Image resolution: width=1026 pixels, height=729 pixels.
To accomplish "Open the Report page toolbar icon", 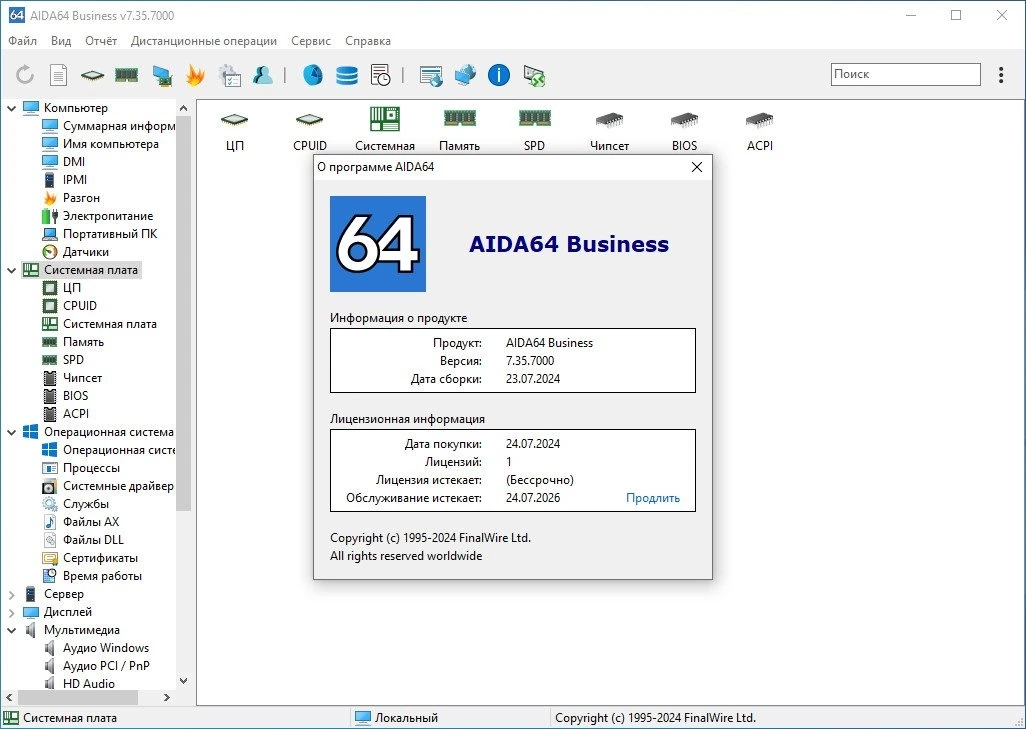I will click(x=59, y=75).
